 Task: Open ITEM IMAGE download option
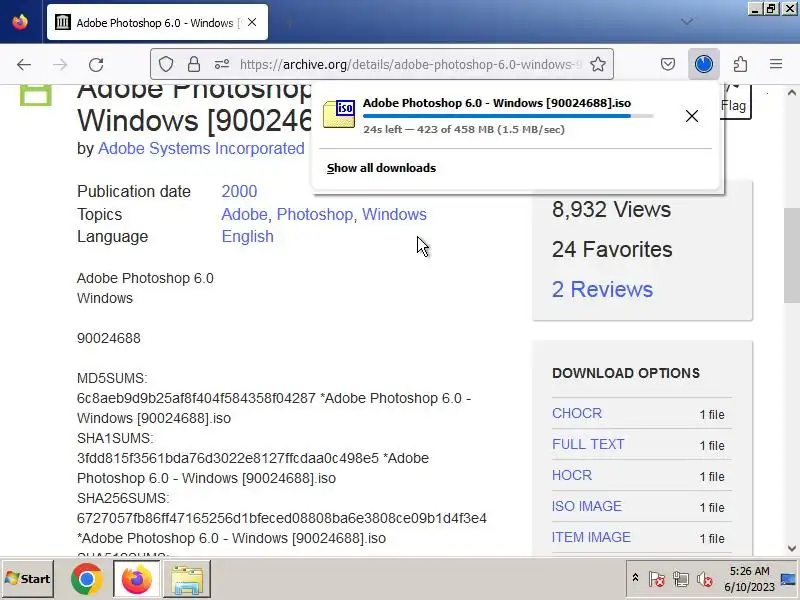(x=591, y=537)
